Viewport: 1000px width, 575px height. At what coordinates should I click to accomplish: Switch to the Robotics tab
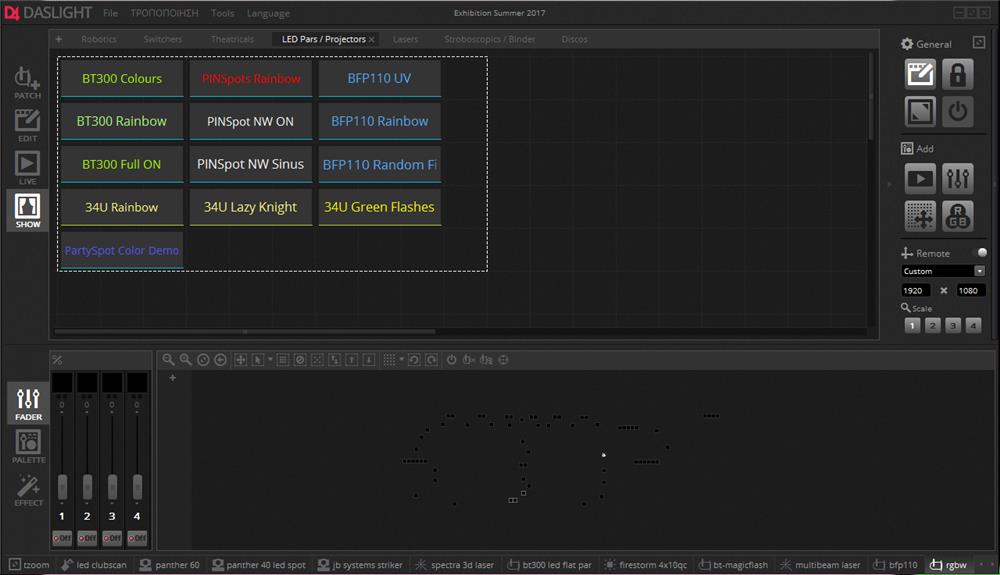[99, 39]
